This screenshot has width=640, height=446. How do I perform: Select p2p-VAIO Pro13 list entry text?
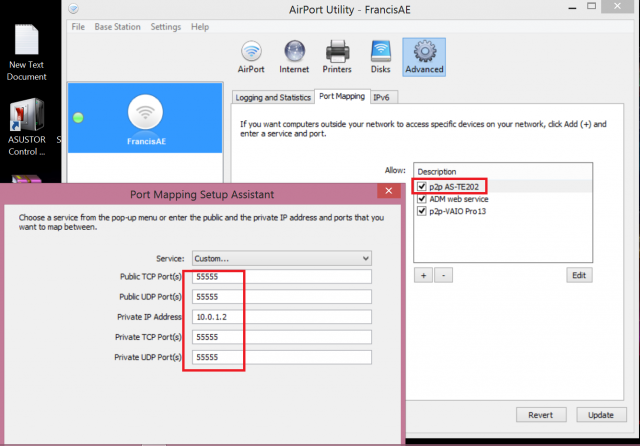[458, 211]
